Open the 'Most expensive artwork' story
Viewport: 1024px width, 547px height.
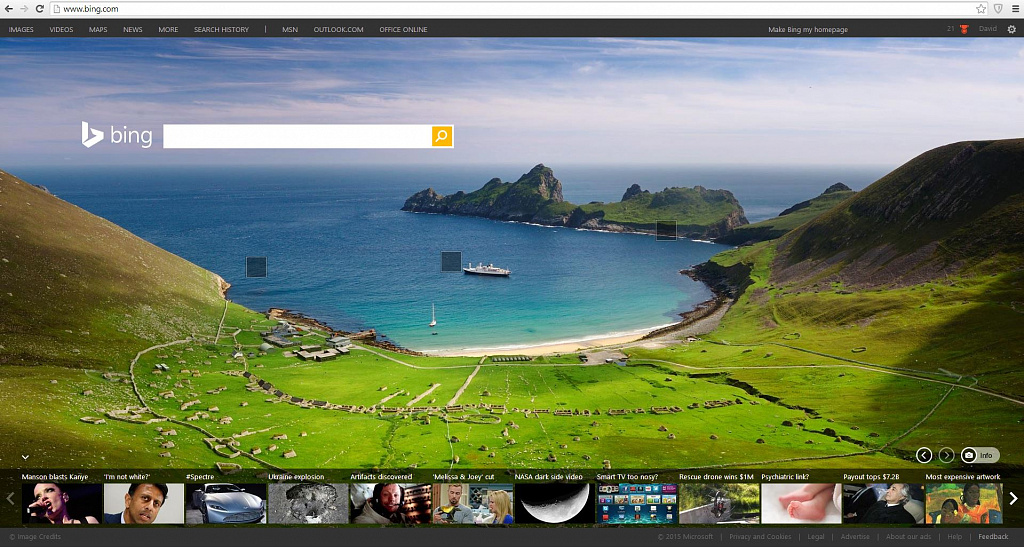pyautogui.click(x=965, y=503)
